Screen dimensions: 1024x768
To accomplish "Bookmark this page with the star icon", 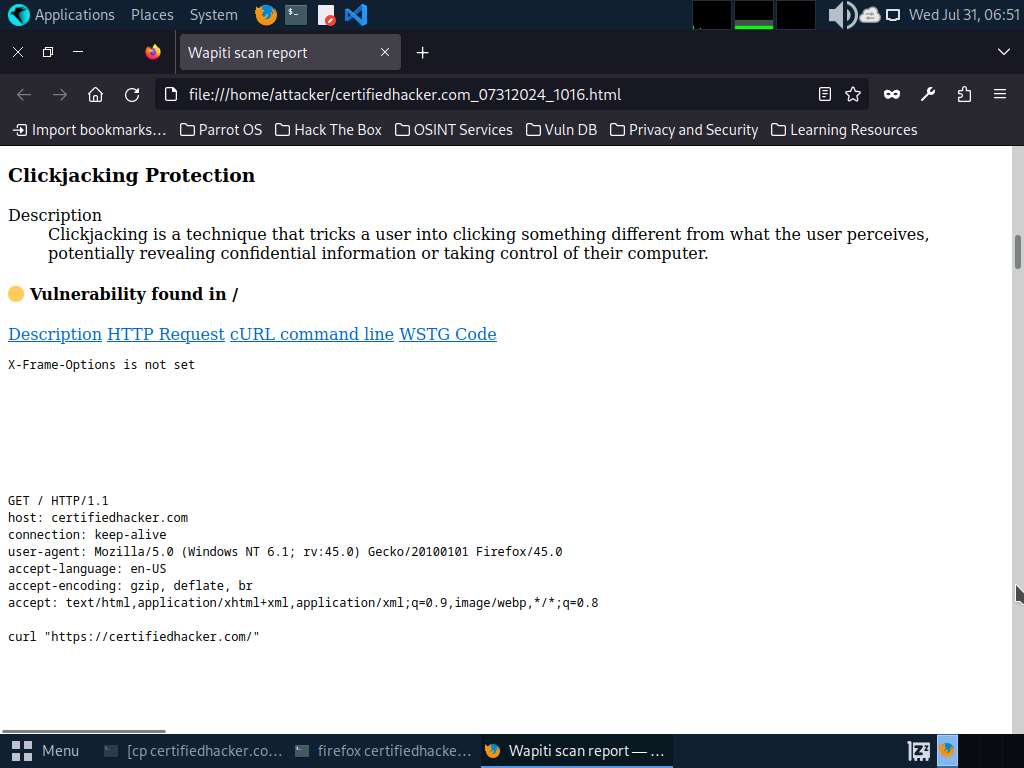I will 853,94.
